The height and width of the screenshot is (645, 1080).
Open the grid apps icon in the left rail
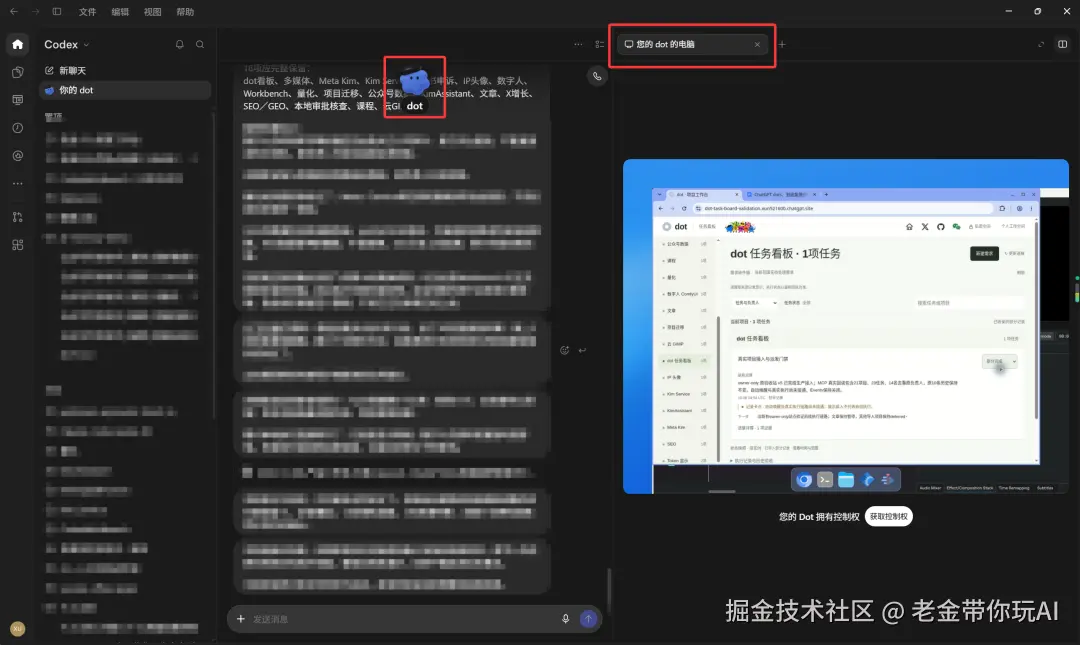(x=17, y=245)
